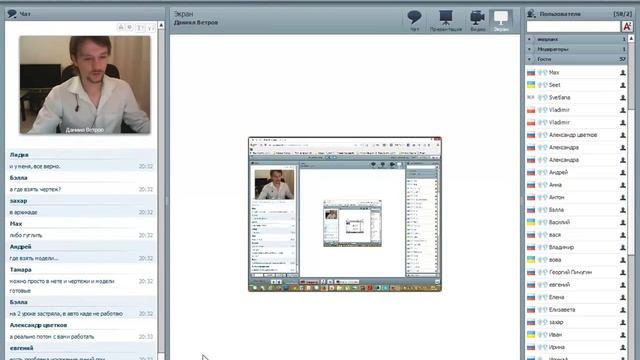Click person icon for Александр цветков in user list
640x360 pixels.
point(622,135)
